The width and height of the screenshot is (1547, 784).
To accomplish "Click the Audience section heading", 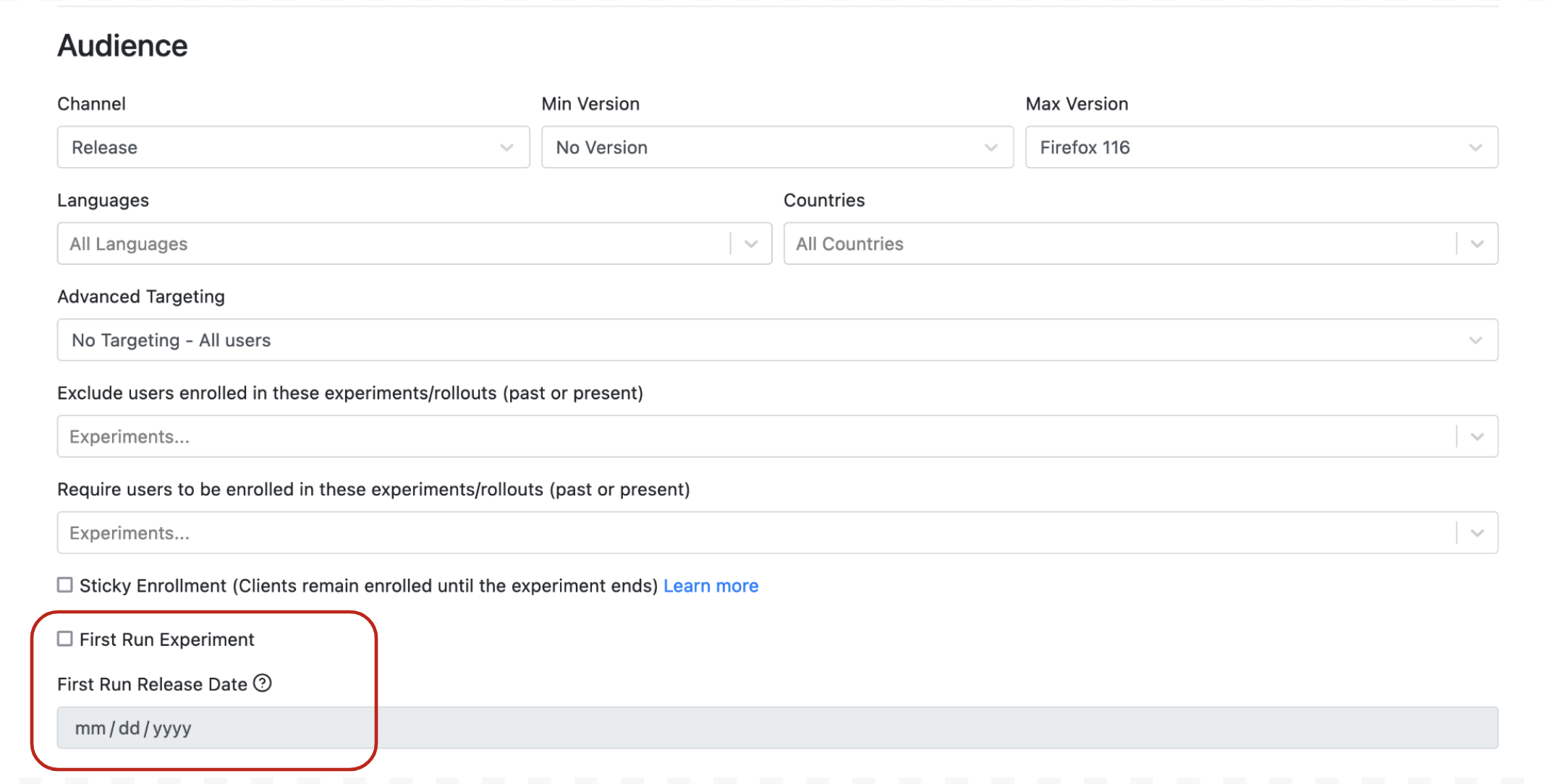I will (122, 46).
